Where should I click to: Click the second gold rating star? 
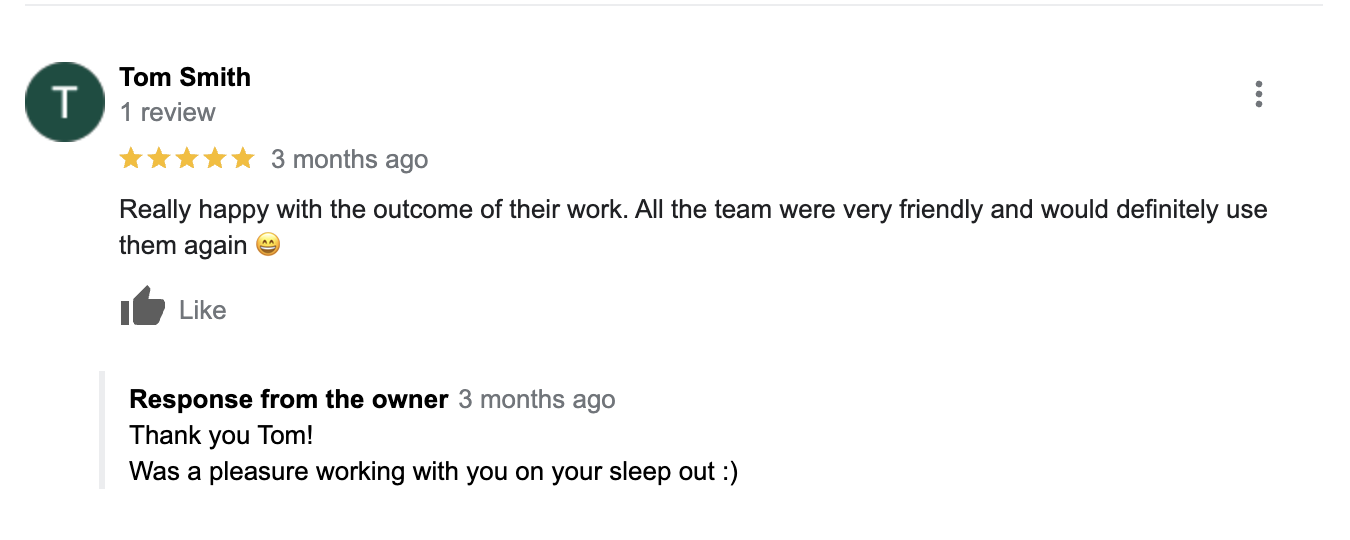click(x=159, y=158)
